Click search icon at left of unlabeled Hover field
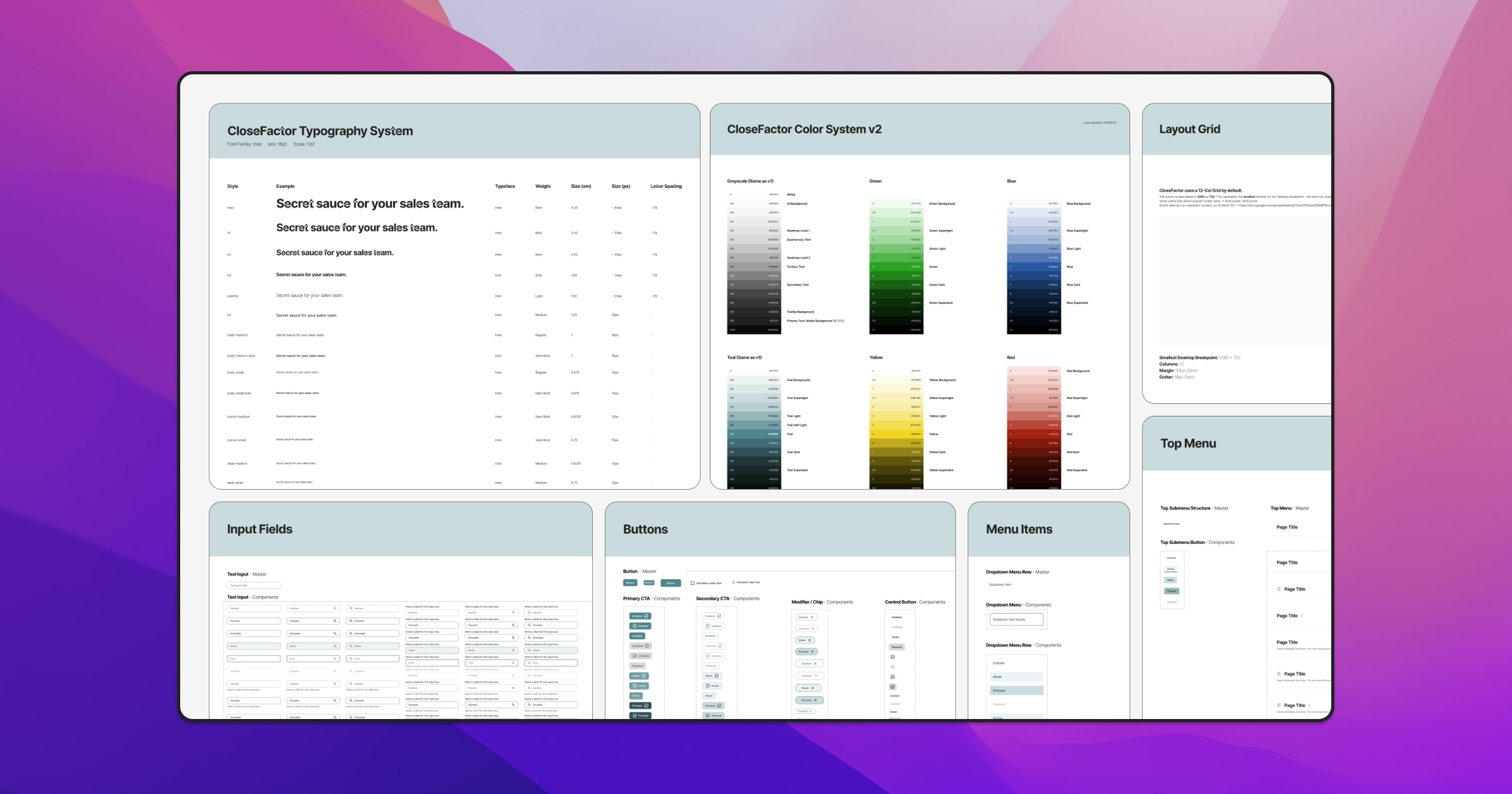 click(351, 646)
